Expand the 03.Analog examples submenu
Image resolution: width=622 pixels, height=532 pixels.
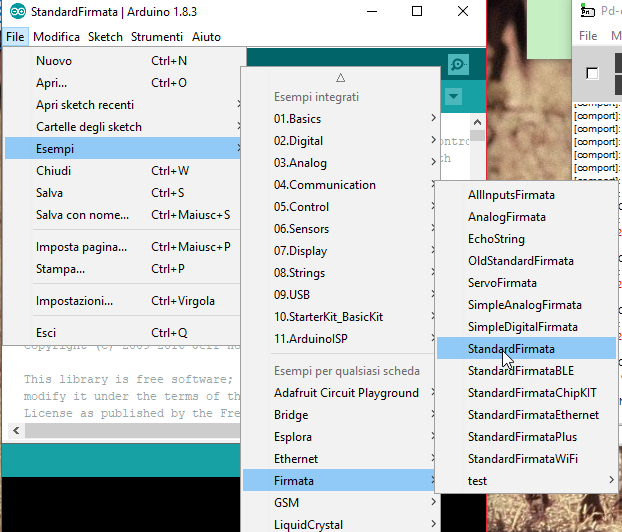pyautogui.click(x=340, y=163)
